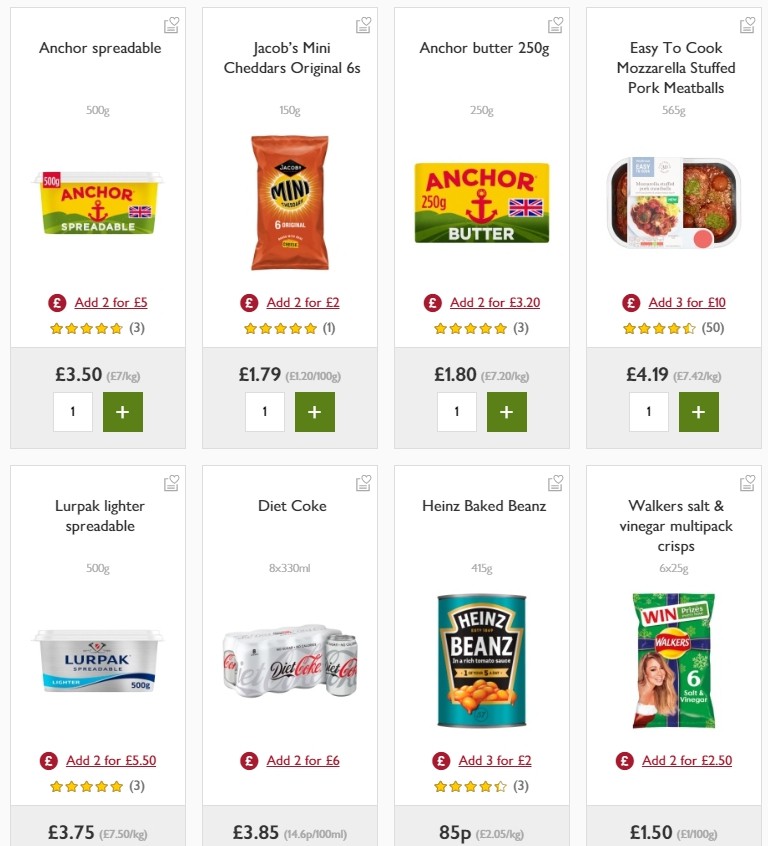768x846 pixels.
Task: Save Walkers salt & vinegar crisps to list
Action: (747, 483)
